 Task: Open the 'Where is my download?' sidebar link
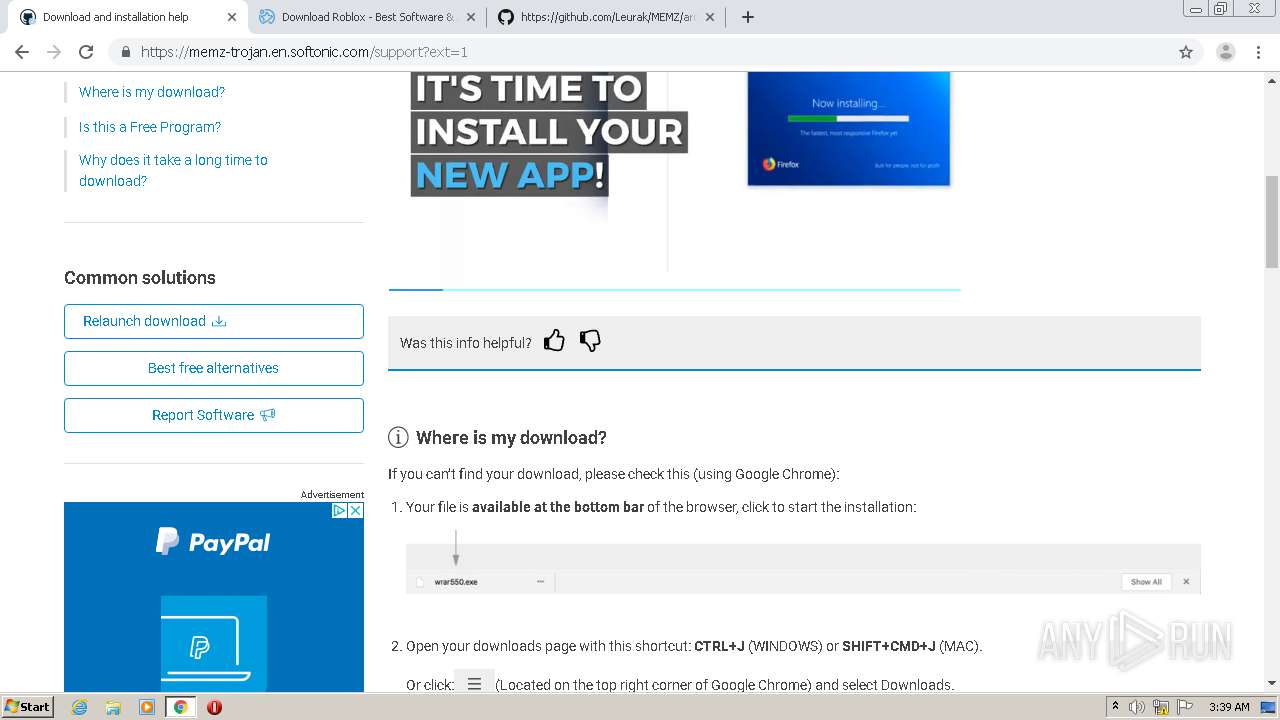pos(152,92)
